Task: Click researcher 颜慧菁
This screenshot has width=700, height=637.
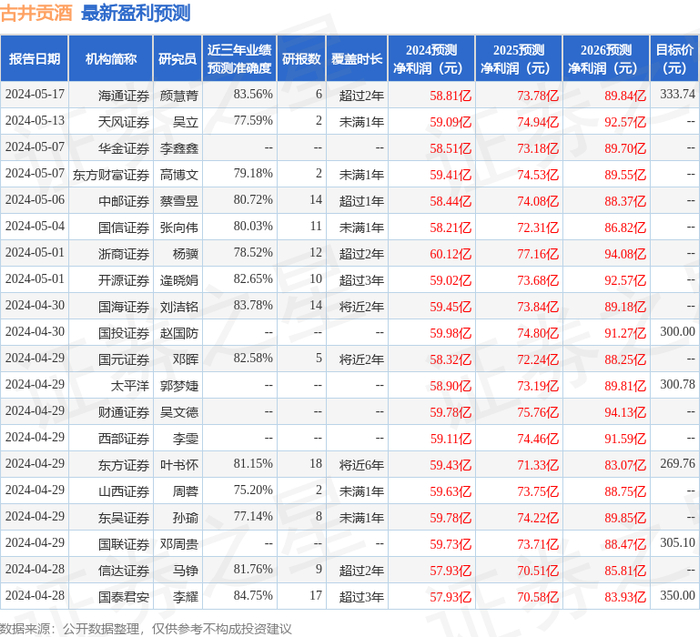Action: [x=179, y=96]
